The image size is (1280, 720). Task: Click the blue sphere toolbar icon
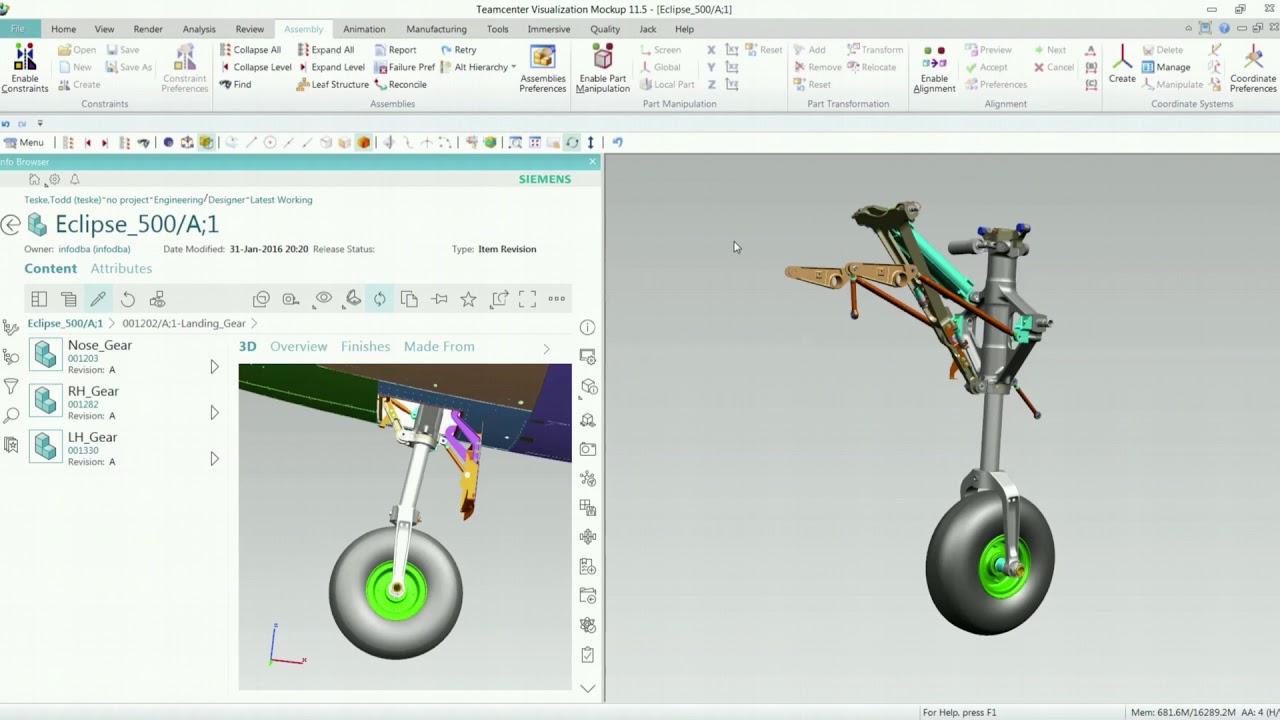click(168, 142)
